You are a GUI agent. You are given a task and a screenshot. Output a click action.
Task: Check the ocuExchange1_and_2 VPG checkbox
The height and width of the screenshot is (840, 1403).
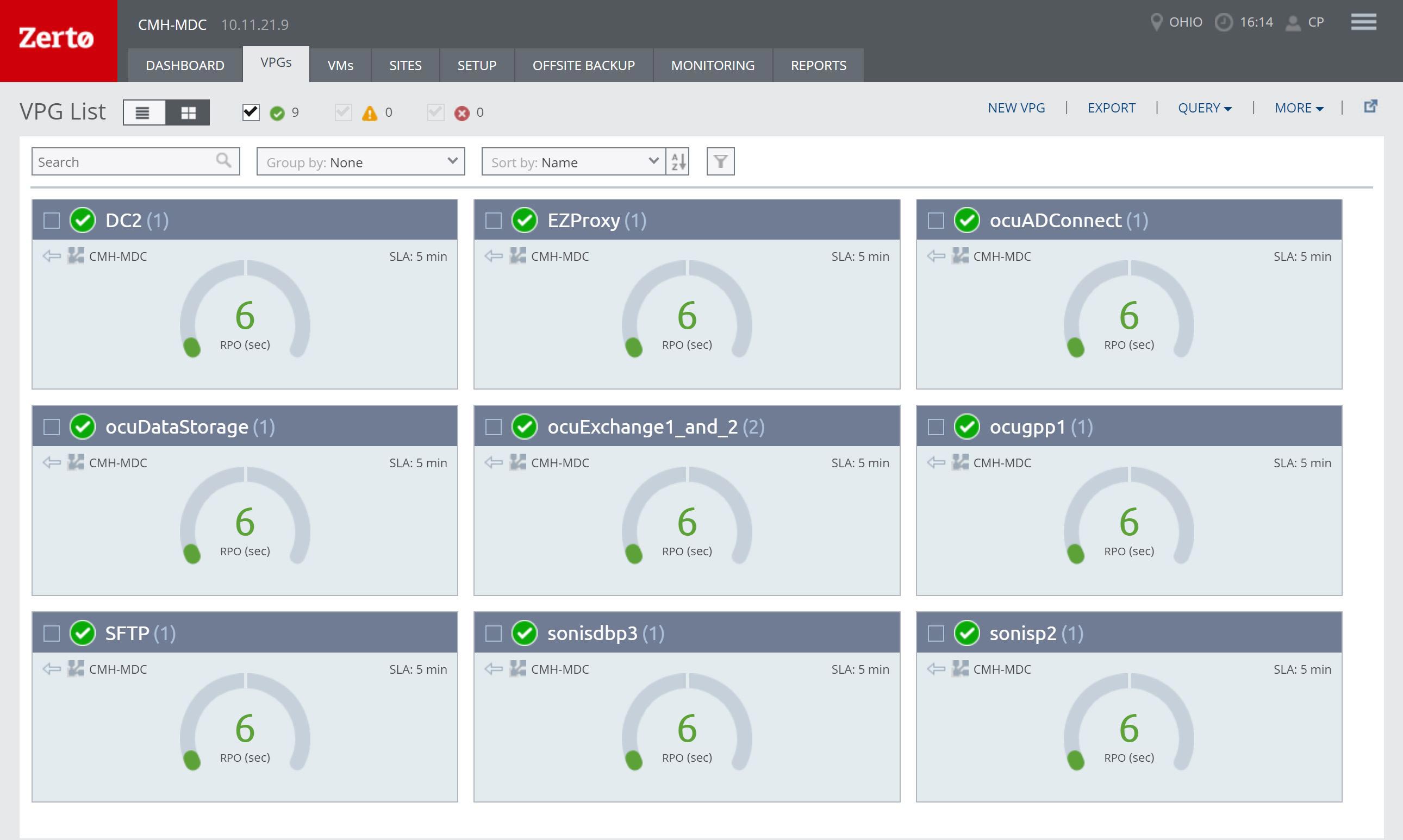tap(494, 427)
